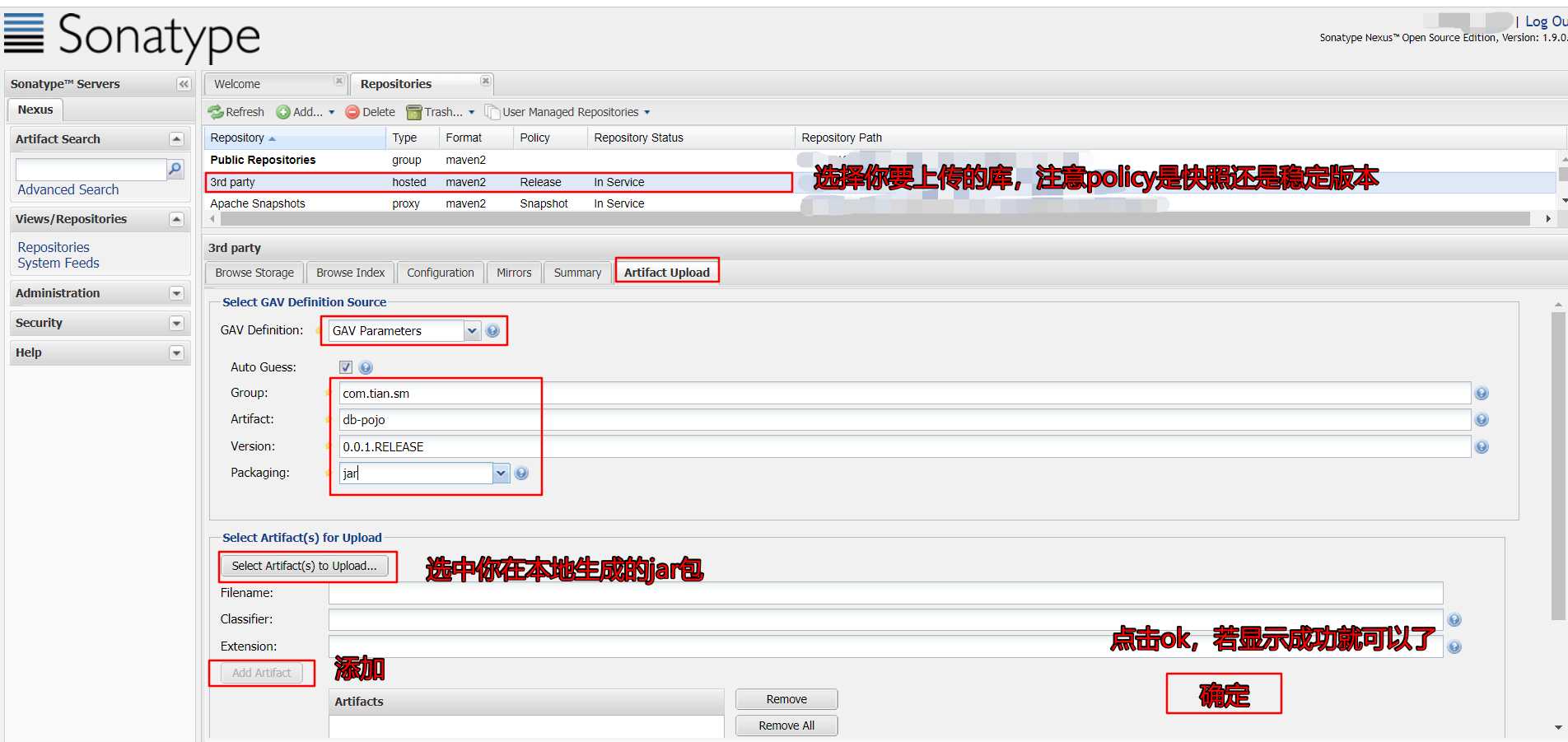Click the upload form vertical scrollbar
This screenshot has width=1568, height=742.
(x=1557, y=465)
